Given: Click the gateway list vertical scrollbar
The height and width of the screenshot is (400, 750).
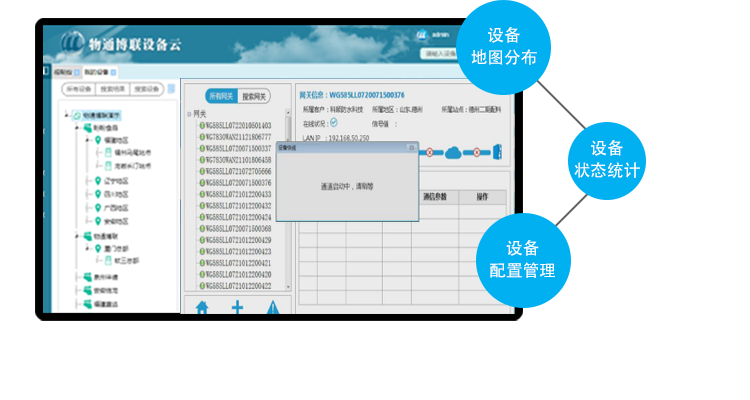Looking at the screenshot, I should click(x=289, y=200).
